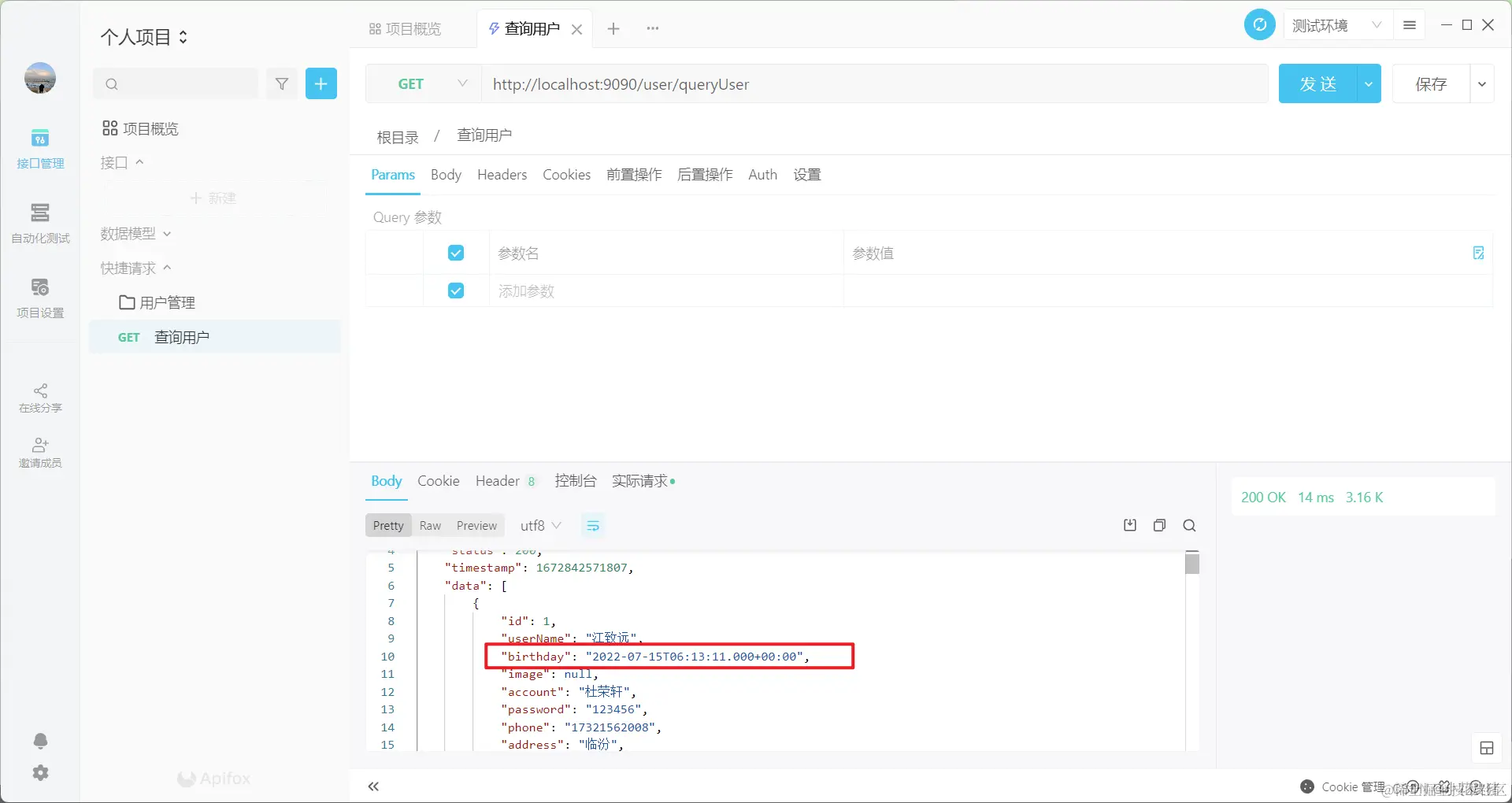Open the tab overflow ellipsis menu
Viewport: 1512px width, 803px height.
(653, 29)
